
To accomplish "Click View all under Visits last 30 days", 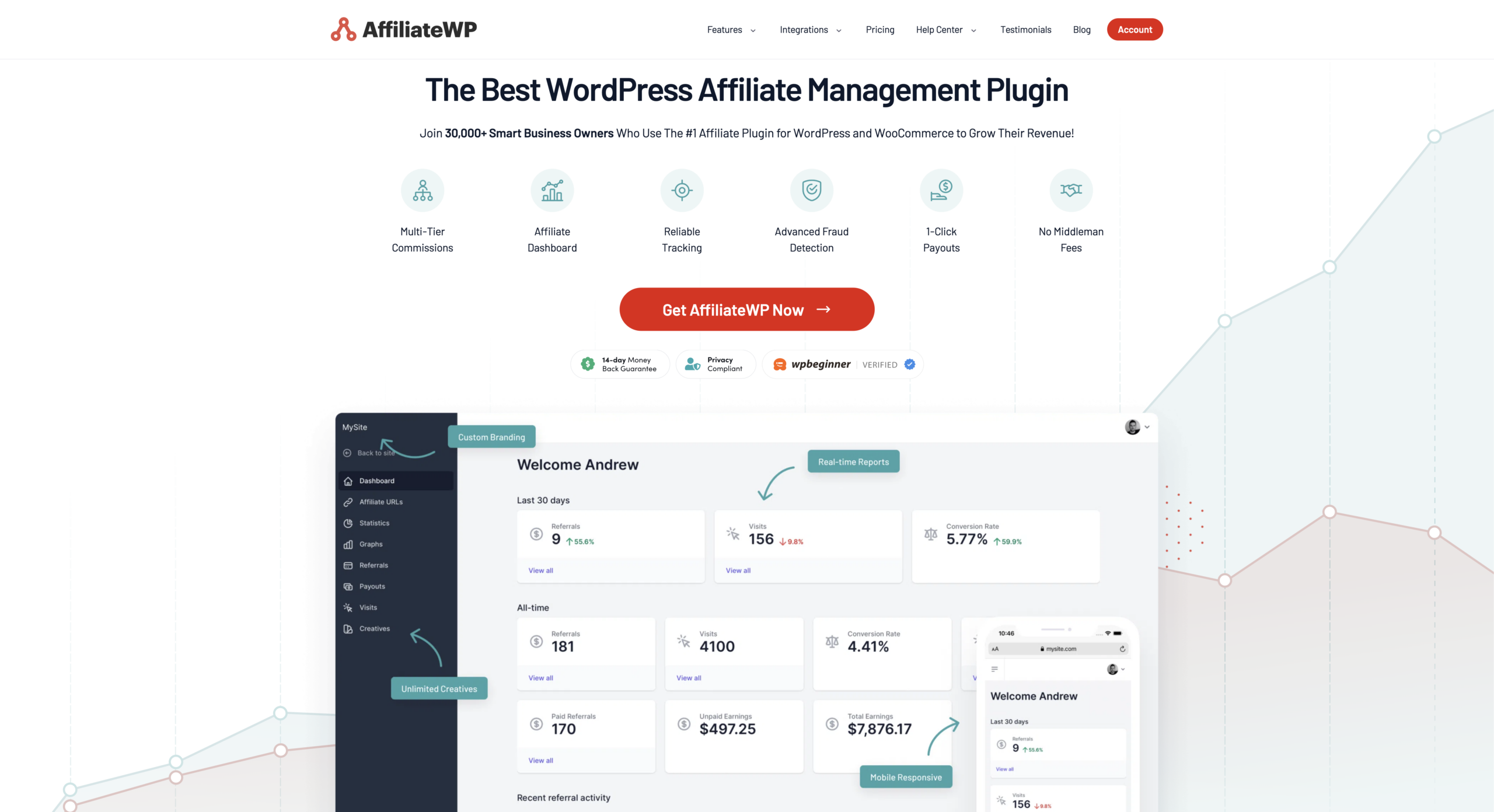I will coord(738,570).
